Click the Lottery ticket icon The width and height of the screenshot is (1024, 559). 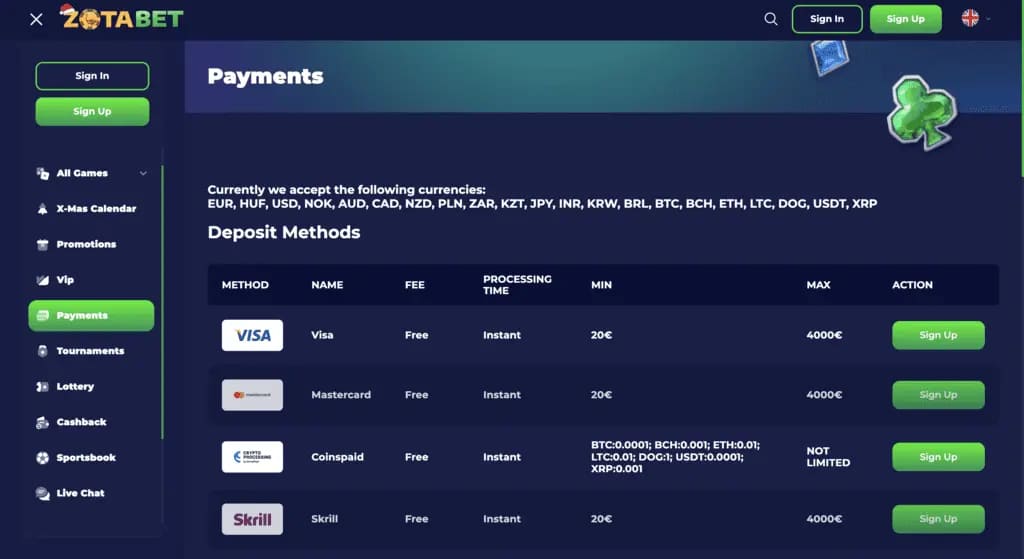(42, 387)
